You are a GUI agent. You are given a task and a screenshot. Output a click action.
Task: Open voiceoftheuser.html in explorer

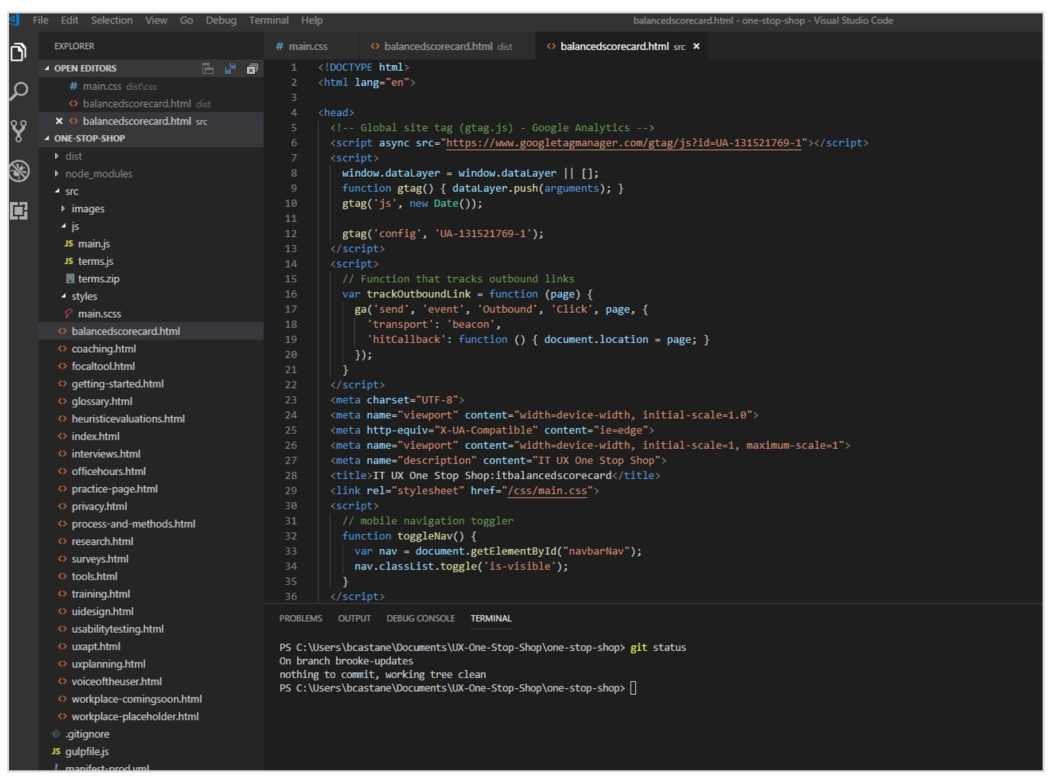pos(151,681)
